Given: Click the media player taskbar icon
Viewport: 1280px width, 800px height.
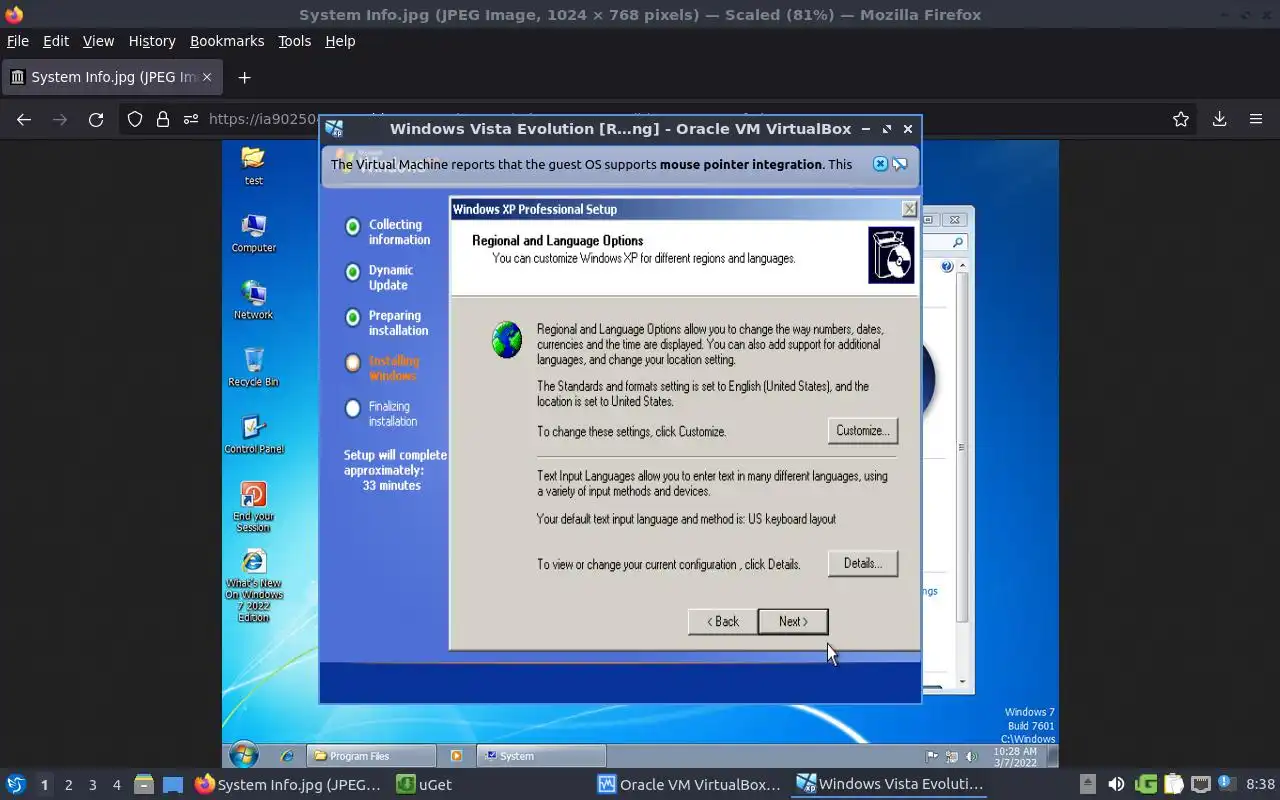Looking at the screenshot, I should coord(456,756).
